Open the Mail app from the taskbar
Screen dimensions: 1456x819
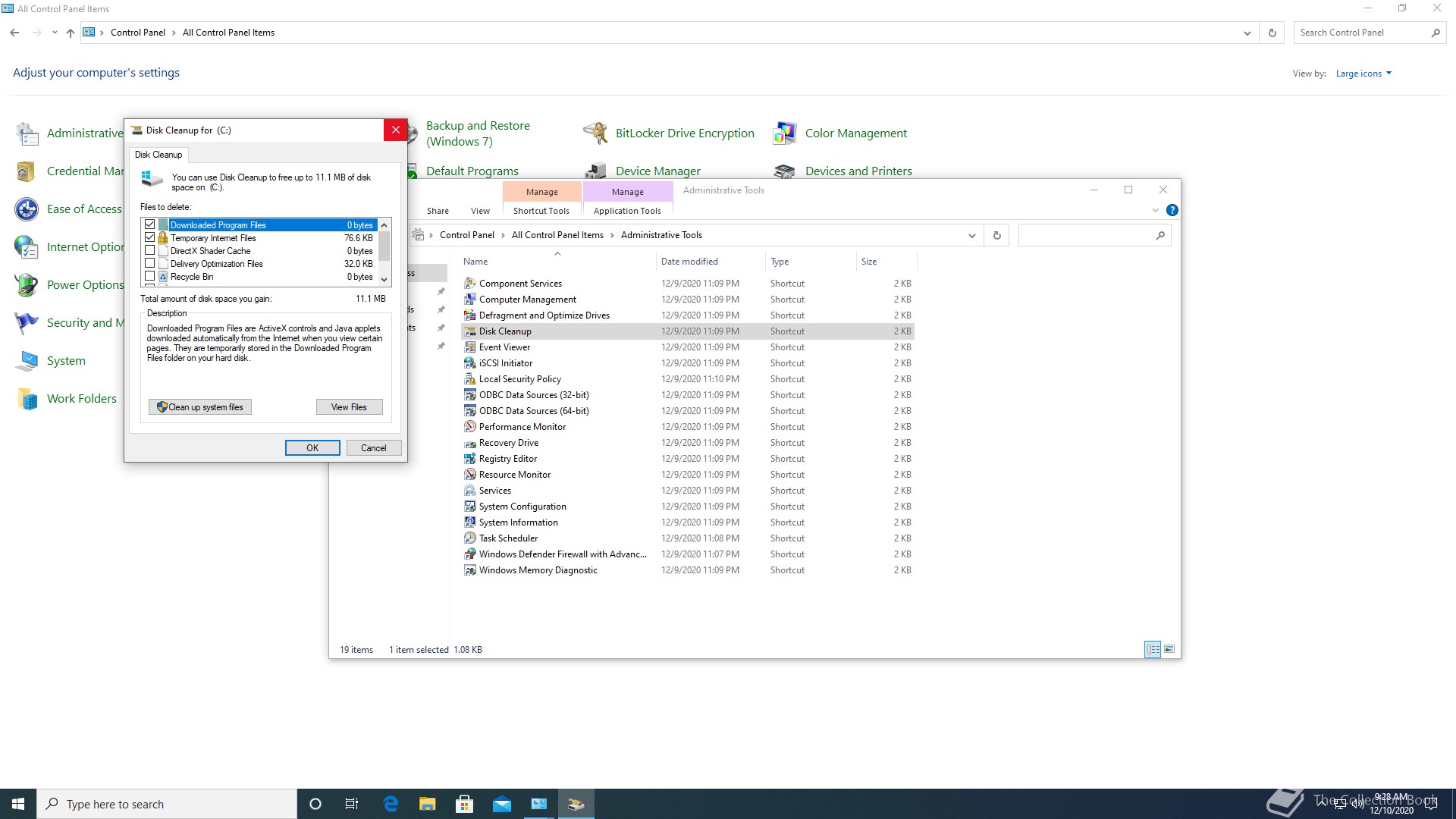tap(502, 804)
